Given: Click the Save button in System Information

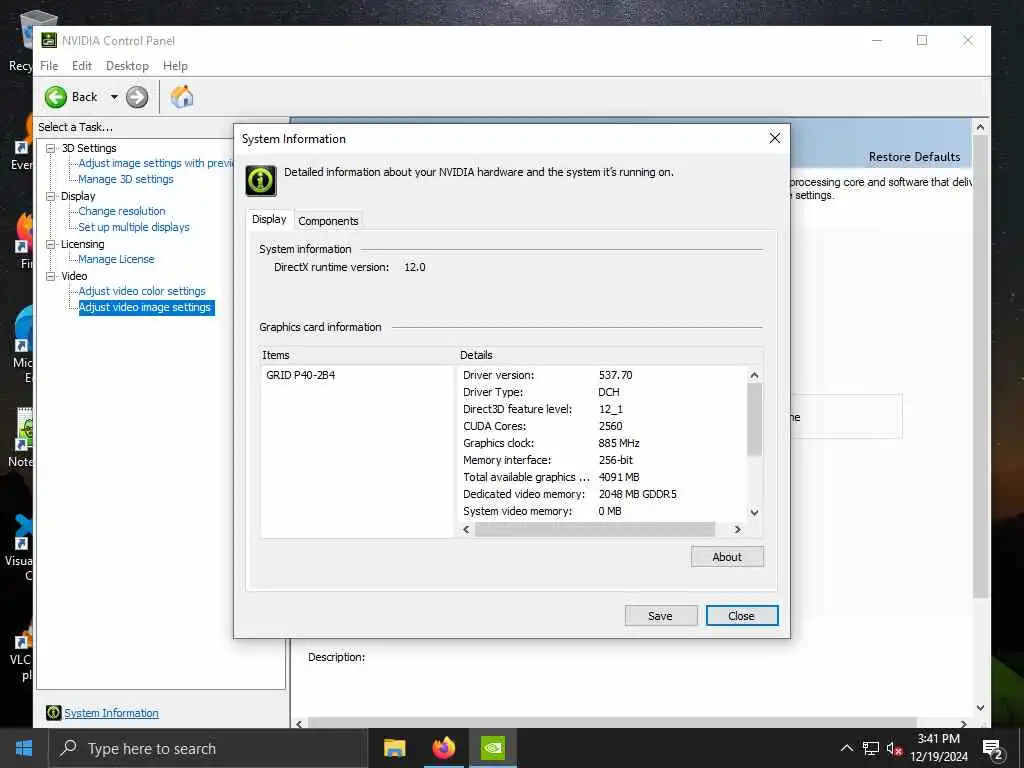Looking at the screenshot, I should (x=660, y=616).
